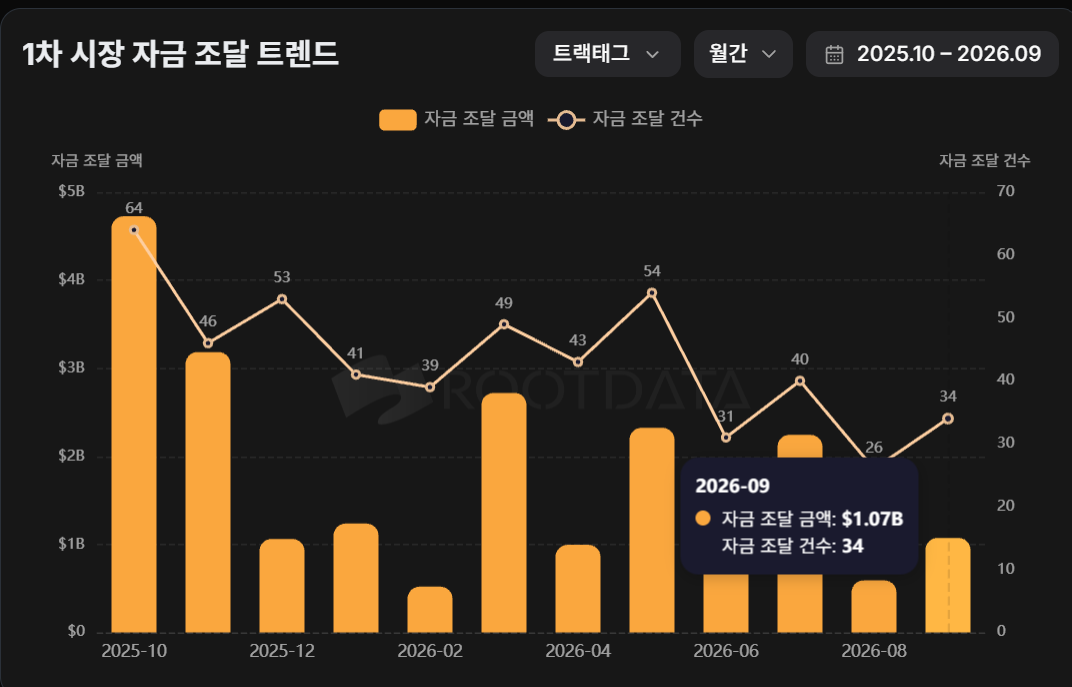Click the $5B axis label
Image resolution: width=1072 pixels, height=687 pixels.
point(72,191)
